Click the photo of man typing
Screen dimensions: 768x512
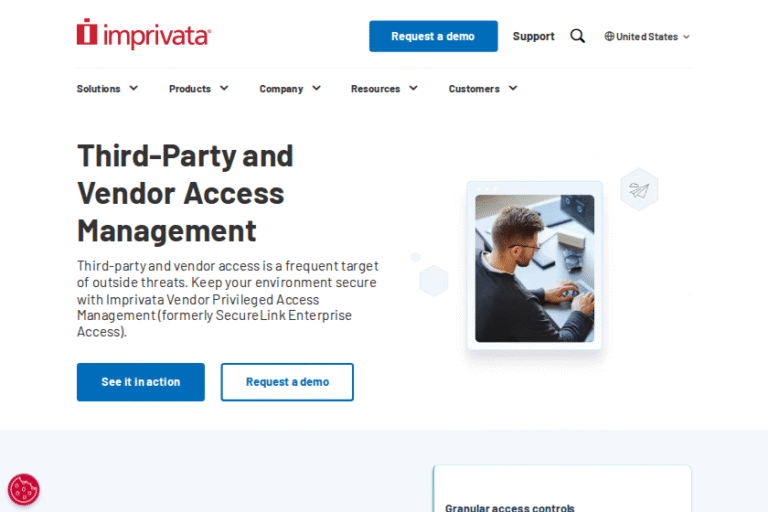point(534,268)
